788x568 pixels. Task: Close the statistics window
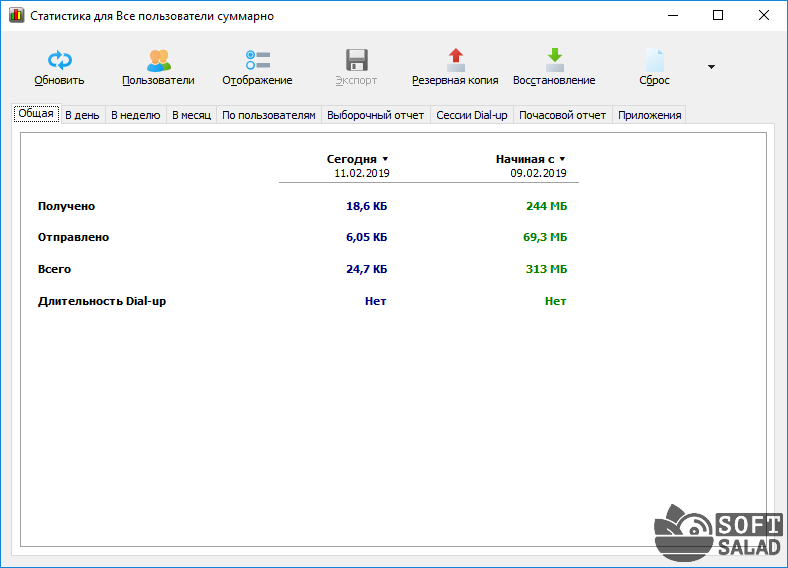pyautogui.click(x=764, y=16)
